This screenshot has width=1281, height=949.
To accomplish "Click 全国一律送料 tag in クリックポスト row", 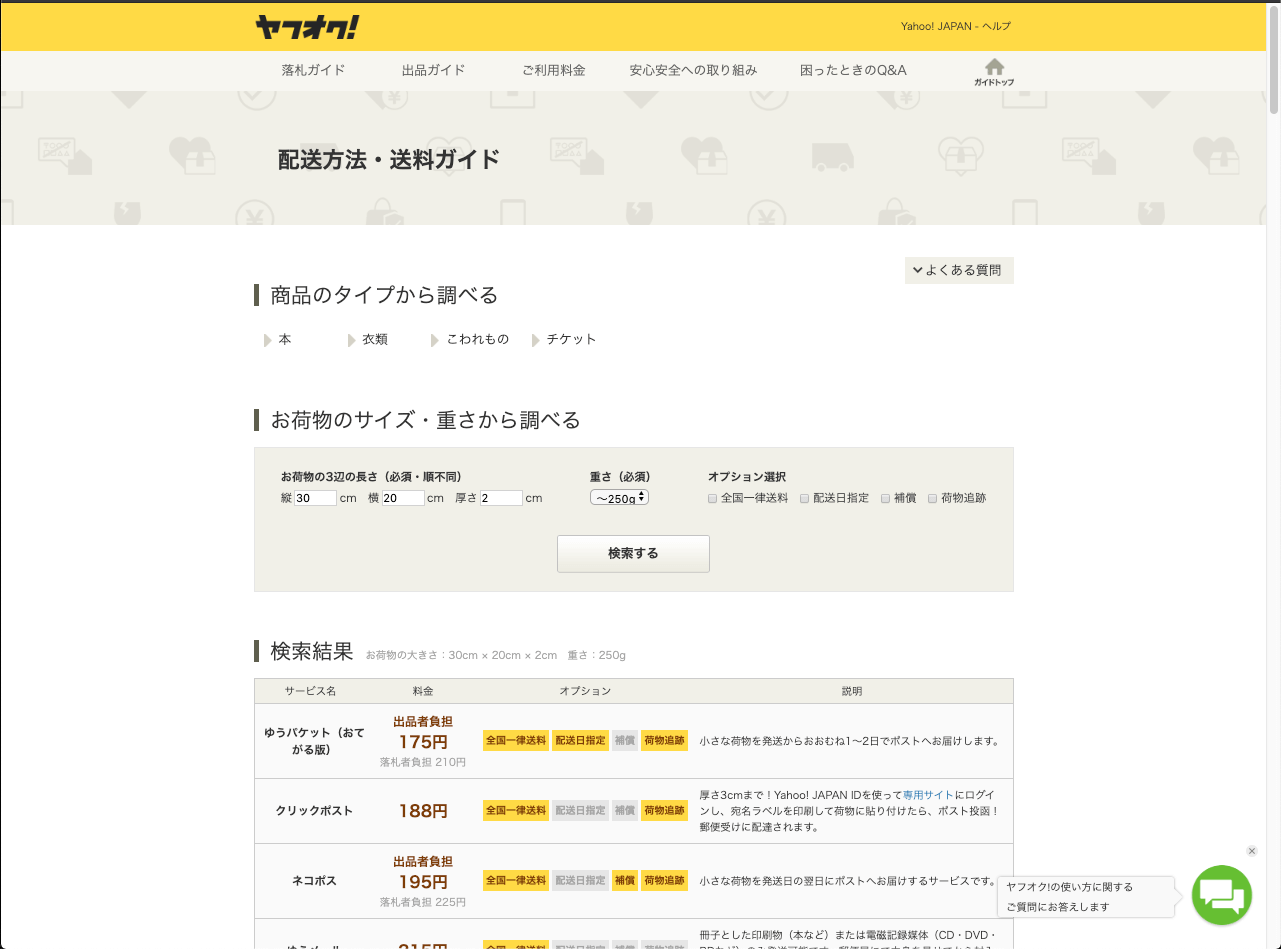I will [516, 811].
